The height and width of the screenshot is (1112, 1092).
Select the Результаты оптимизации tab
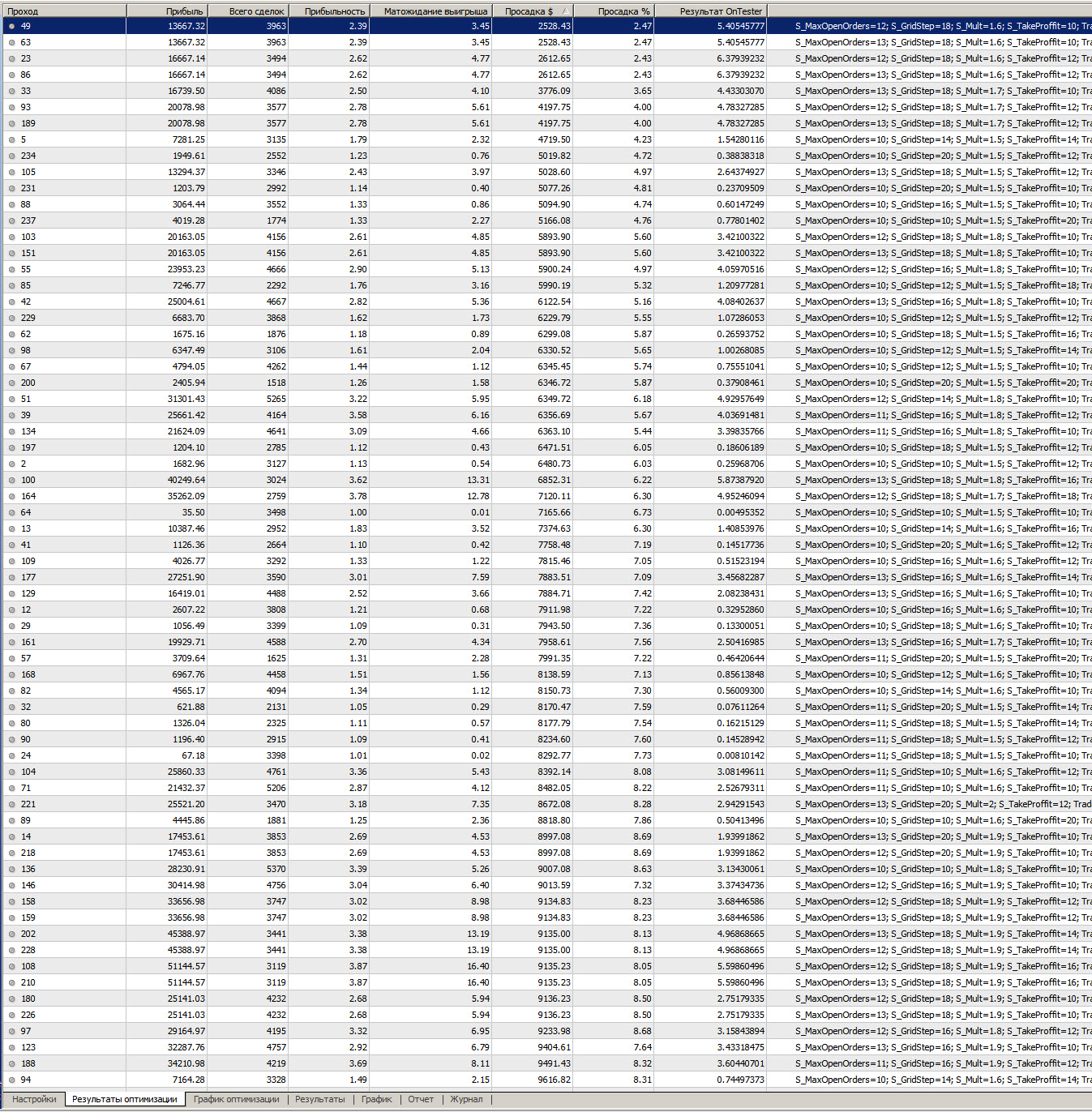point(125,1099)
